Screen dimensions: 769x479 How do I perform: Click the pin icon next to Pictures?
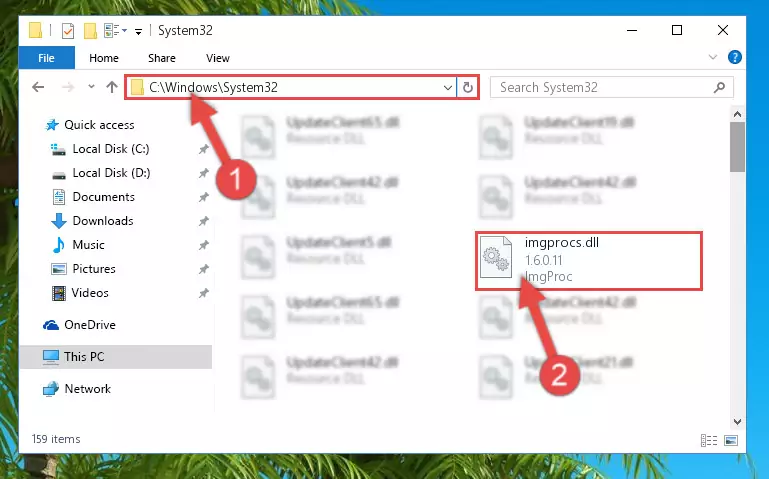click(x=203, y=269)
